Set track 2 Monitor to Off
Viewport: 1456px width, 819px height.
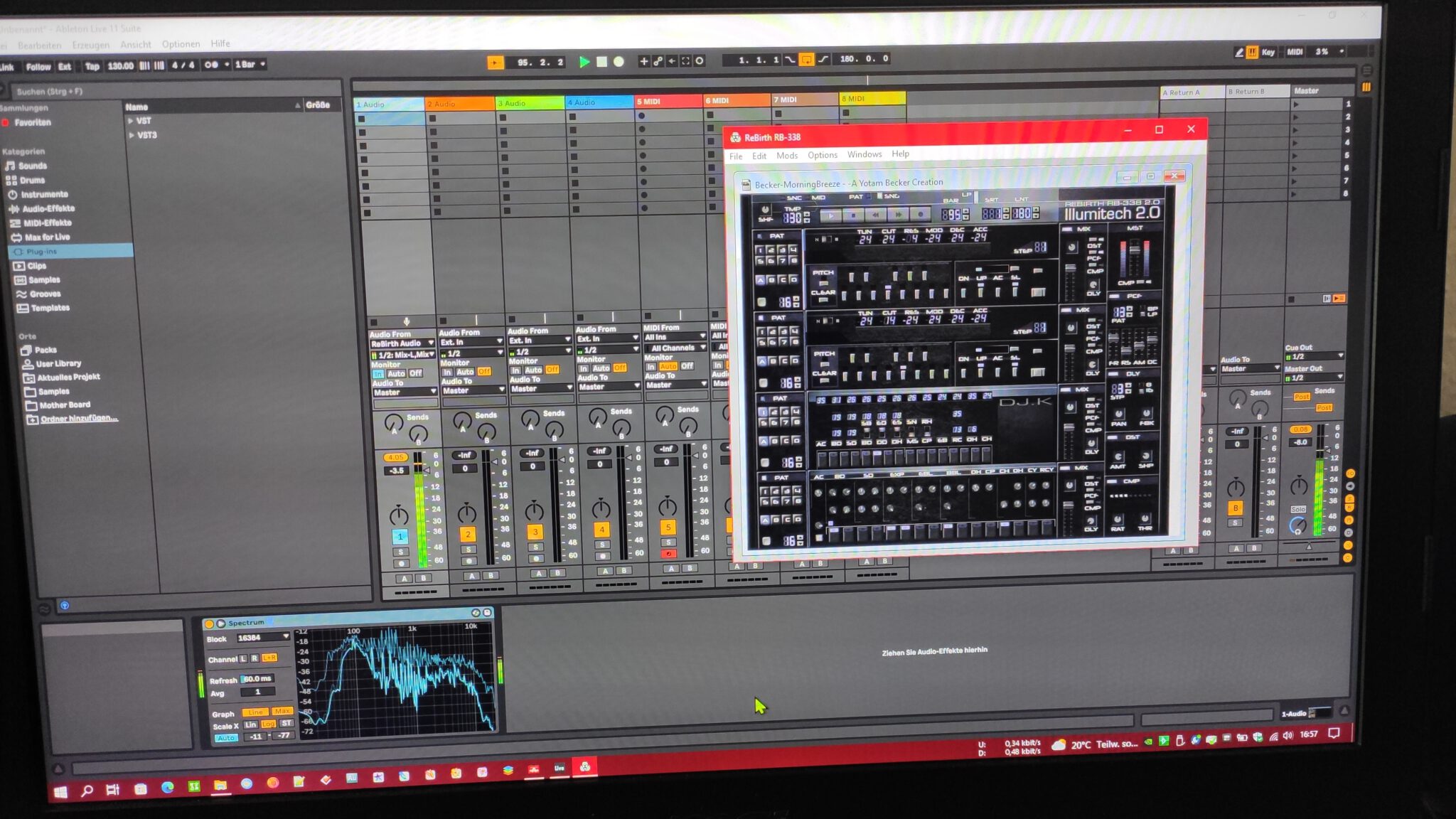click(483, 370)
